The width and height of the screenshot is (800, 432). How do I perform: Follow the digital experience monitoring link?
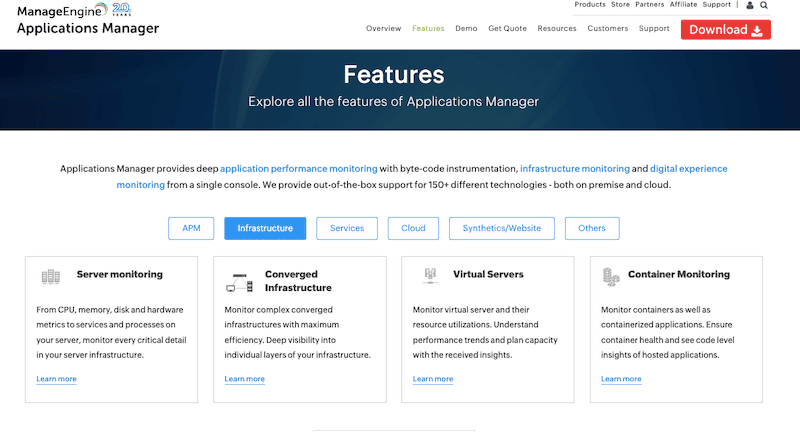point(688,169)
